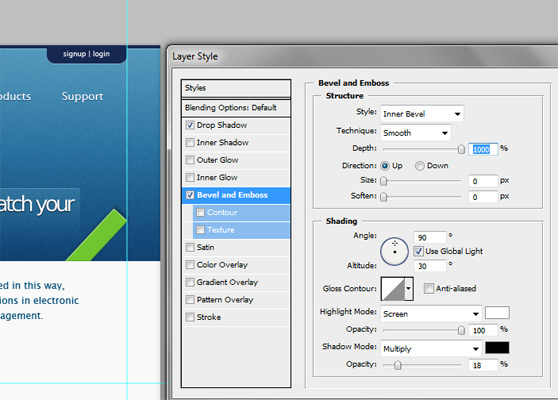The height and width of the screenshot is (400, 558).
Task: Click the white Highlight Mode color swatch
Action: point(497,313)
